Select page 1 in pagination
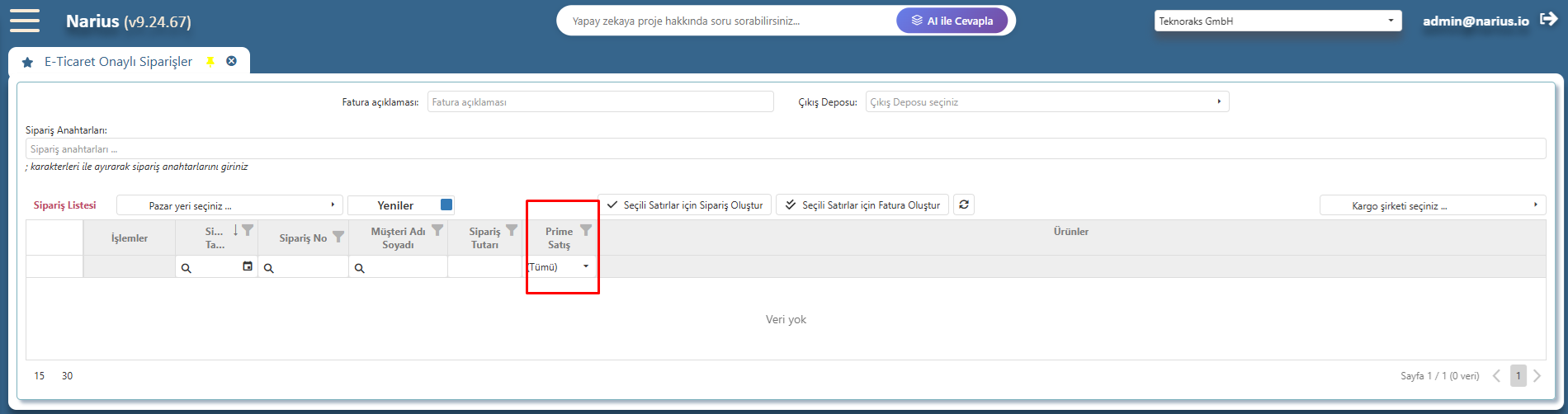Viewport: 1568px width, 414px height. 1518,376
